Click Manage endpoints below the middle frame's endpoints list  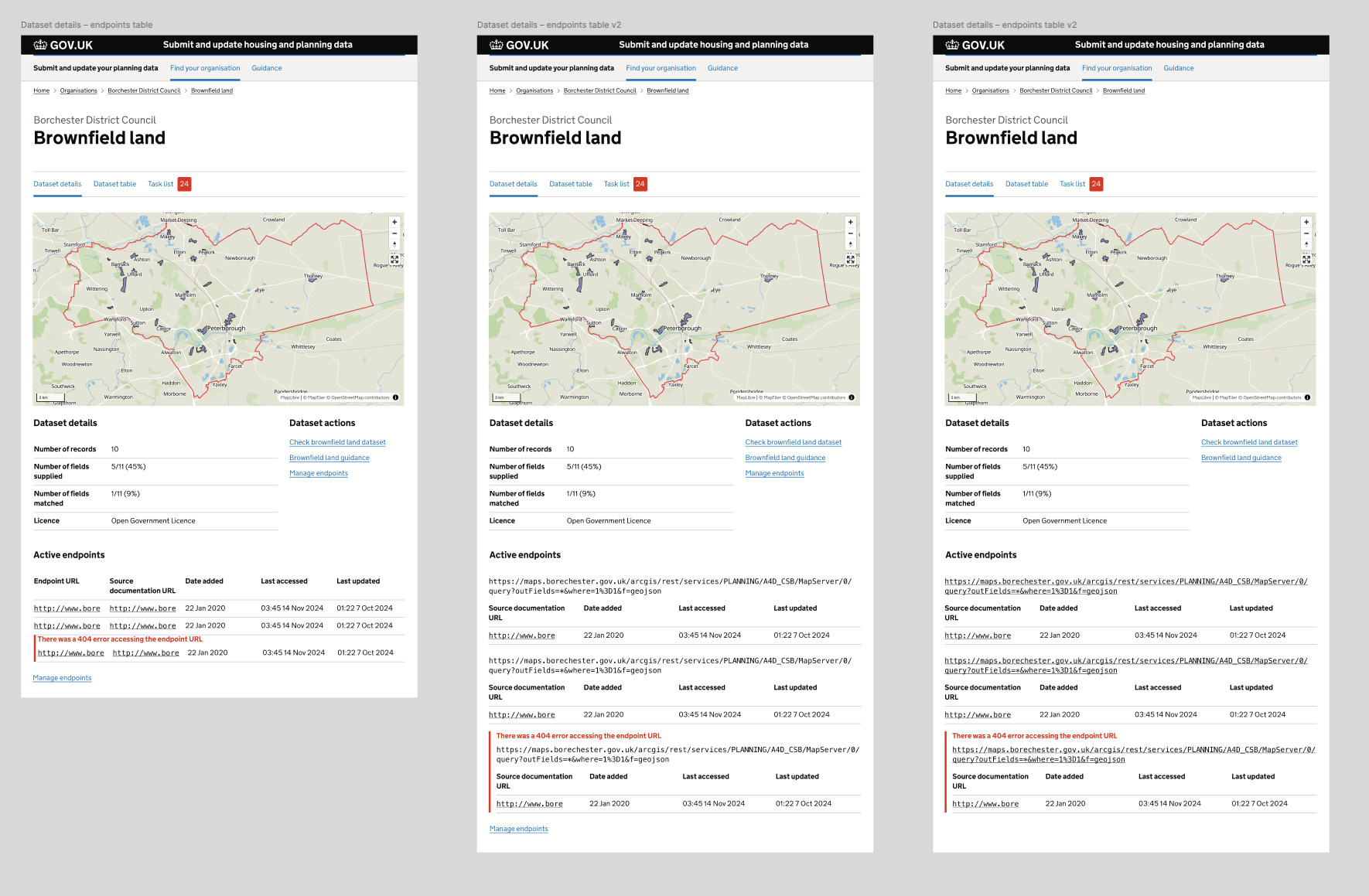point(519,829)
